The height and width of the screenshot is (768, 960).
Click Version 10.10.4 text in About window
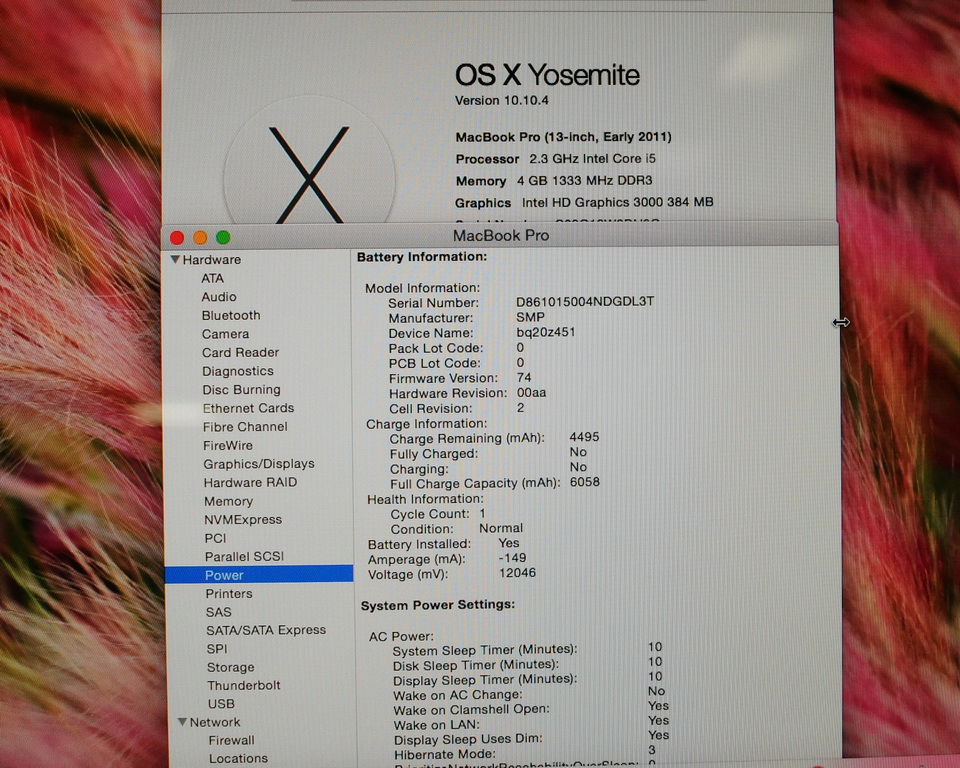click(x=501, y=100)
